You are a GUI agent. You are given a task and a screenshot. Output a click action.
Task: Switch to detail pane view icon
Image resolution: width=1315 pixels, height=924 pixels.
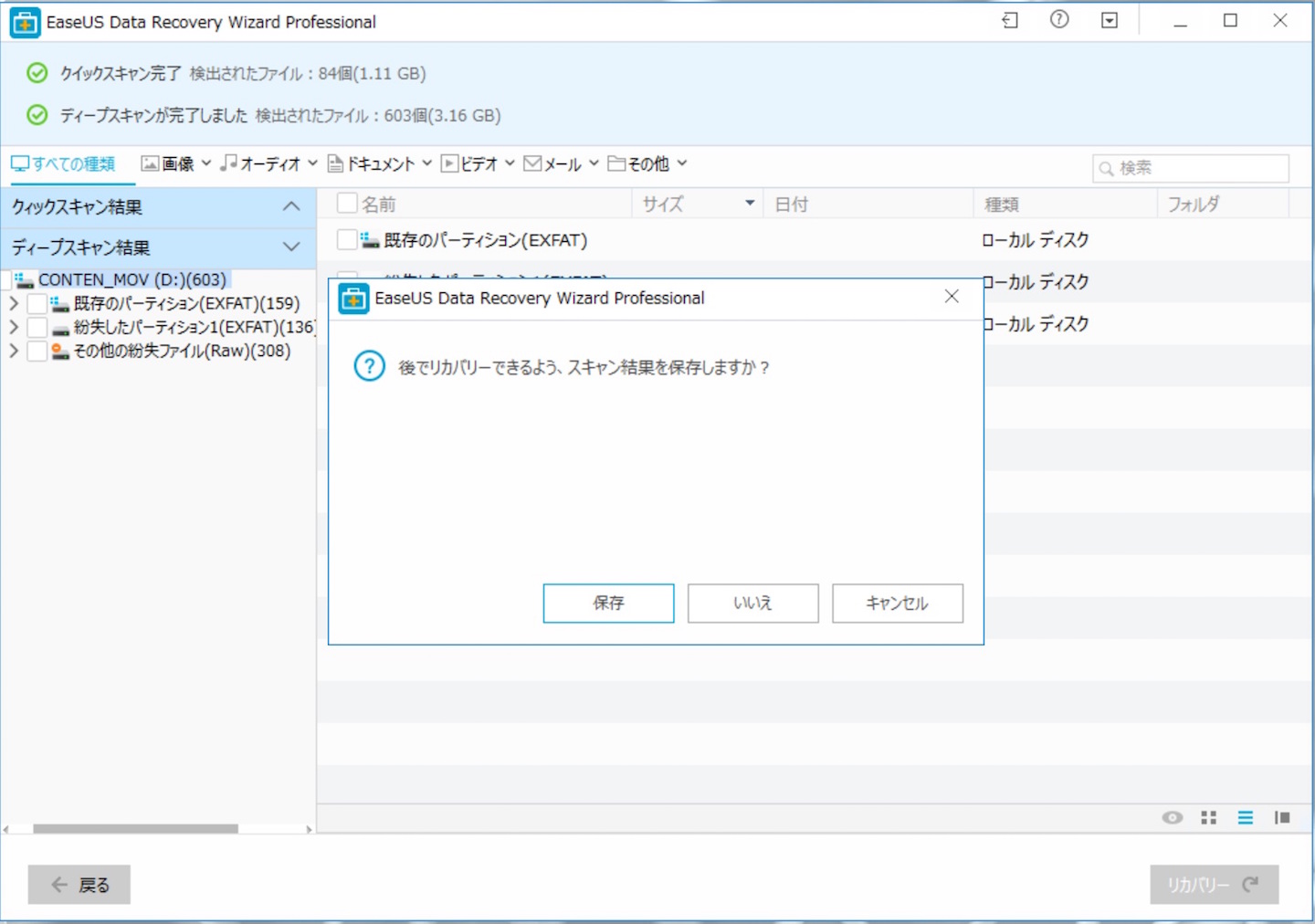point(1282,817)
